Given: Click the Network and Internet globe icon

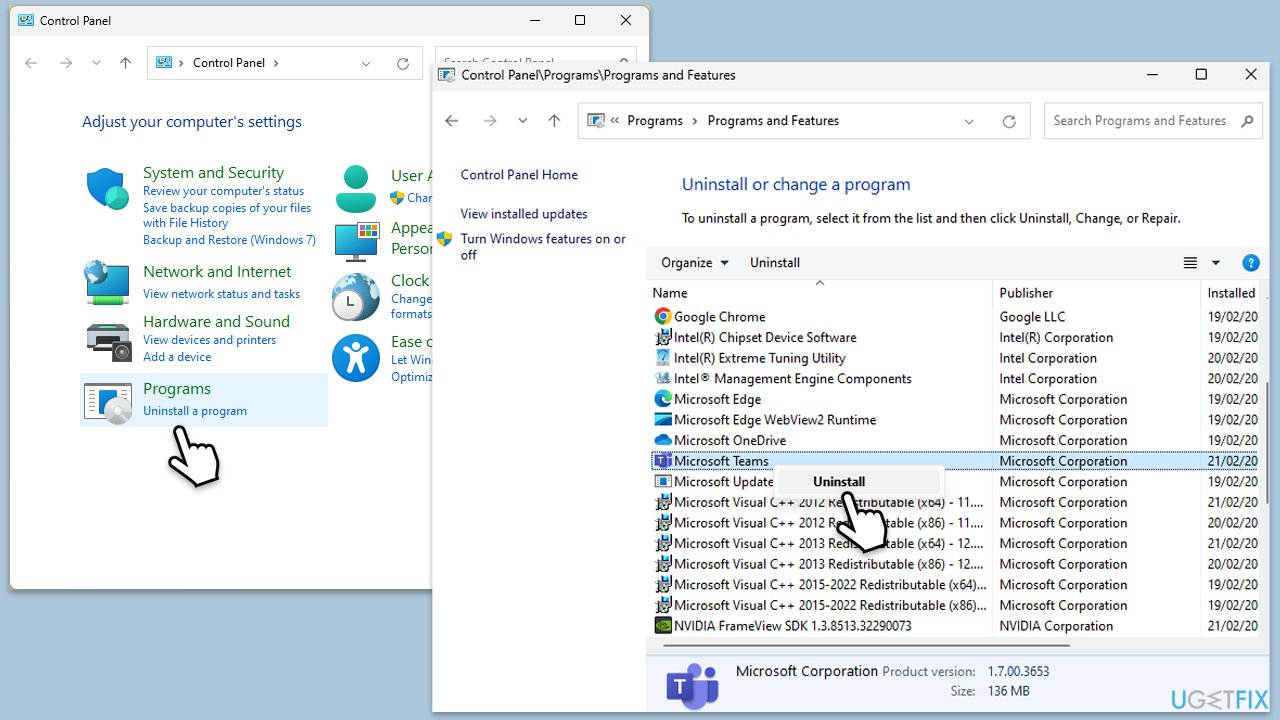Looking at the screenshot, I should coord(107,282).
